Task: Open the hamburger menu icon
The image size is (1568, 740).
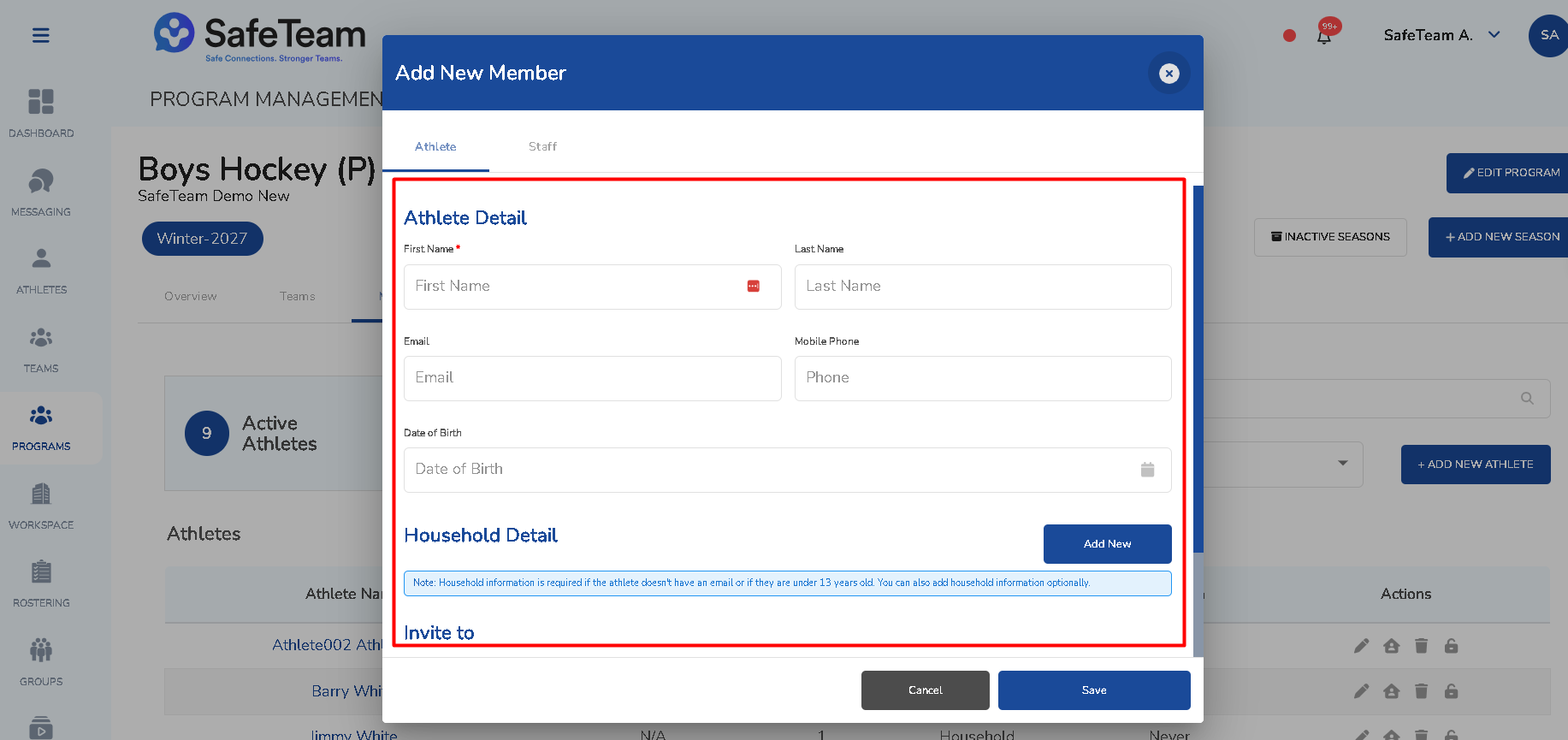Action: 40,35
